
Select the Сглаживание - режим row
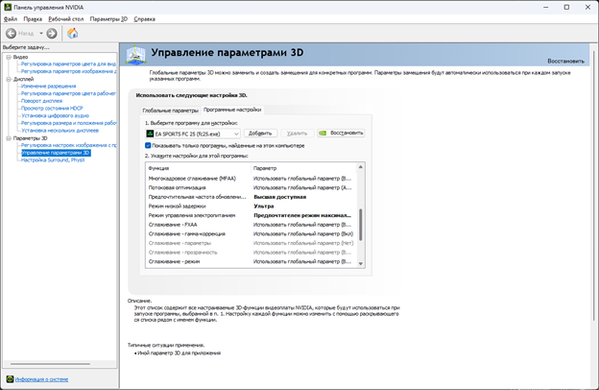click(x=251, y=262)
